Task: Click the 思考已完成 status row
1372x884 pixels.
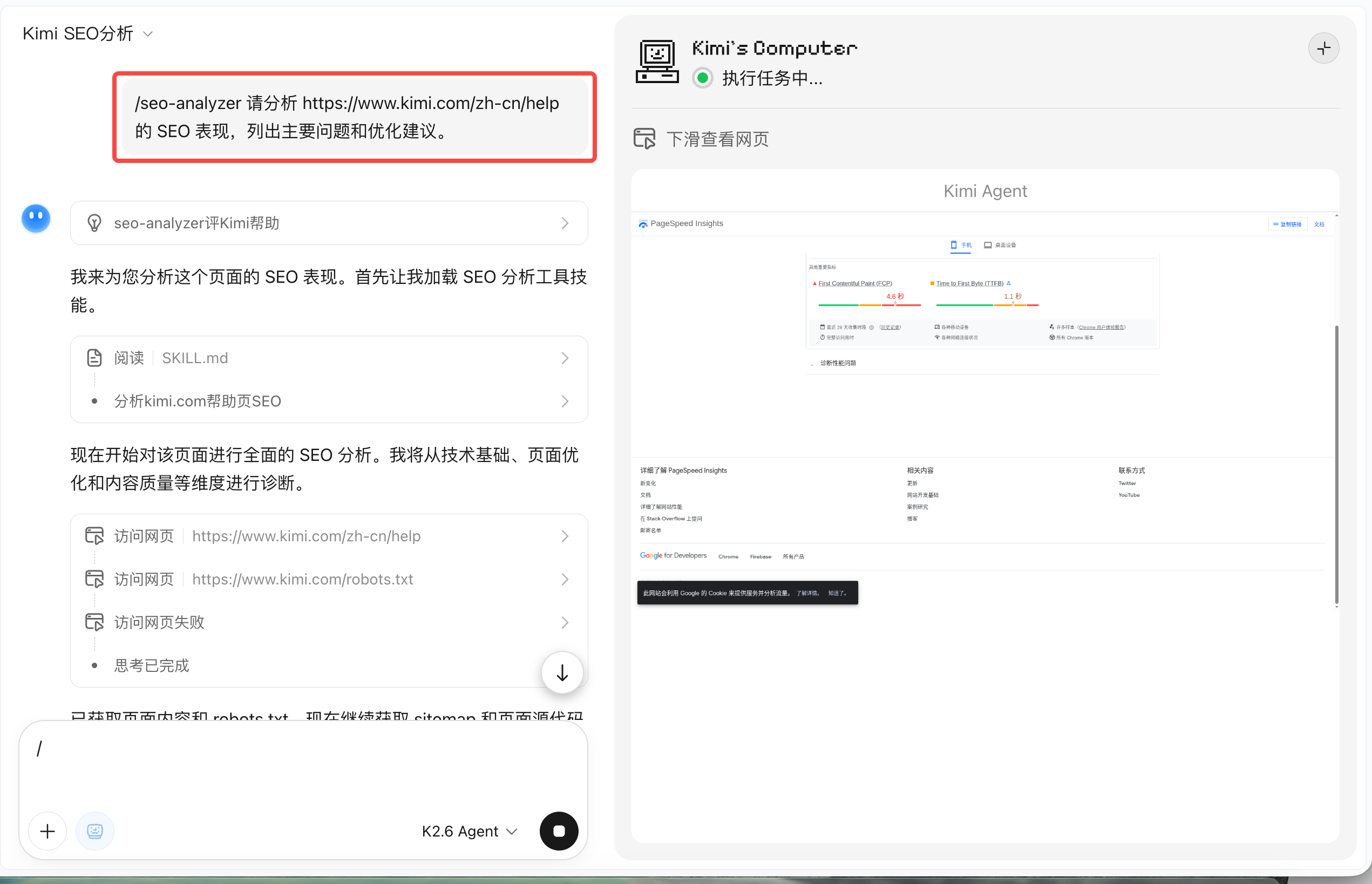Action: pos(152,665)
